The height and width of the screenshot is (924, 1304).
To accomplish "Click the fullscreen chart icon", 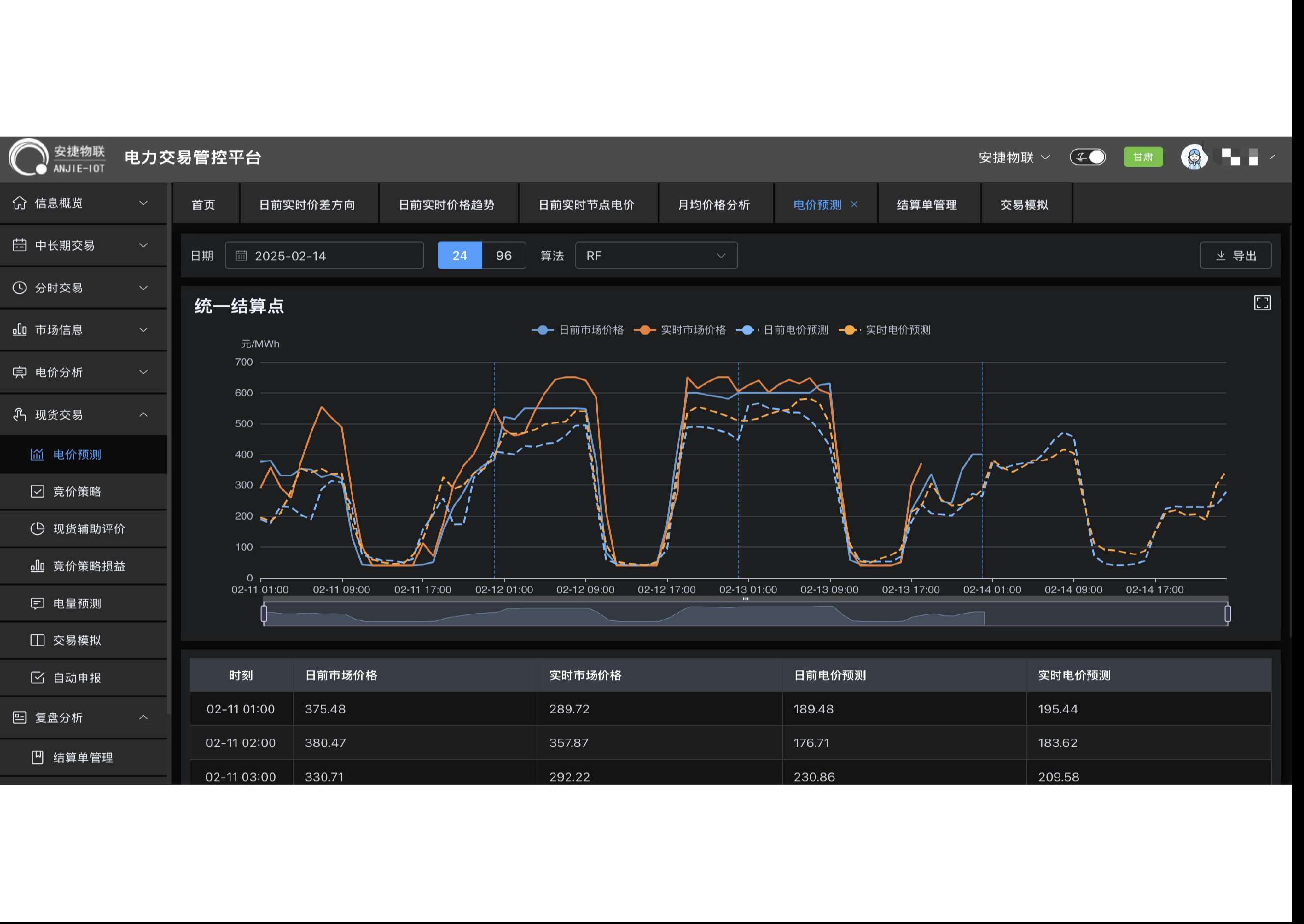I will coord(1262,303).
